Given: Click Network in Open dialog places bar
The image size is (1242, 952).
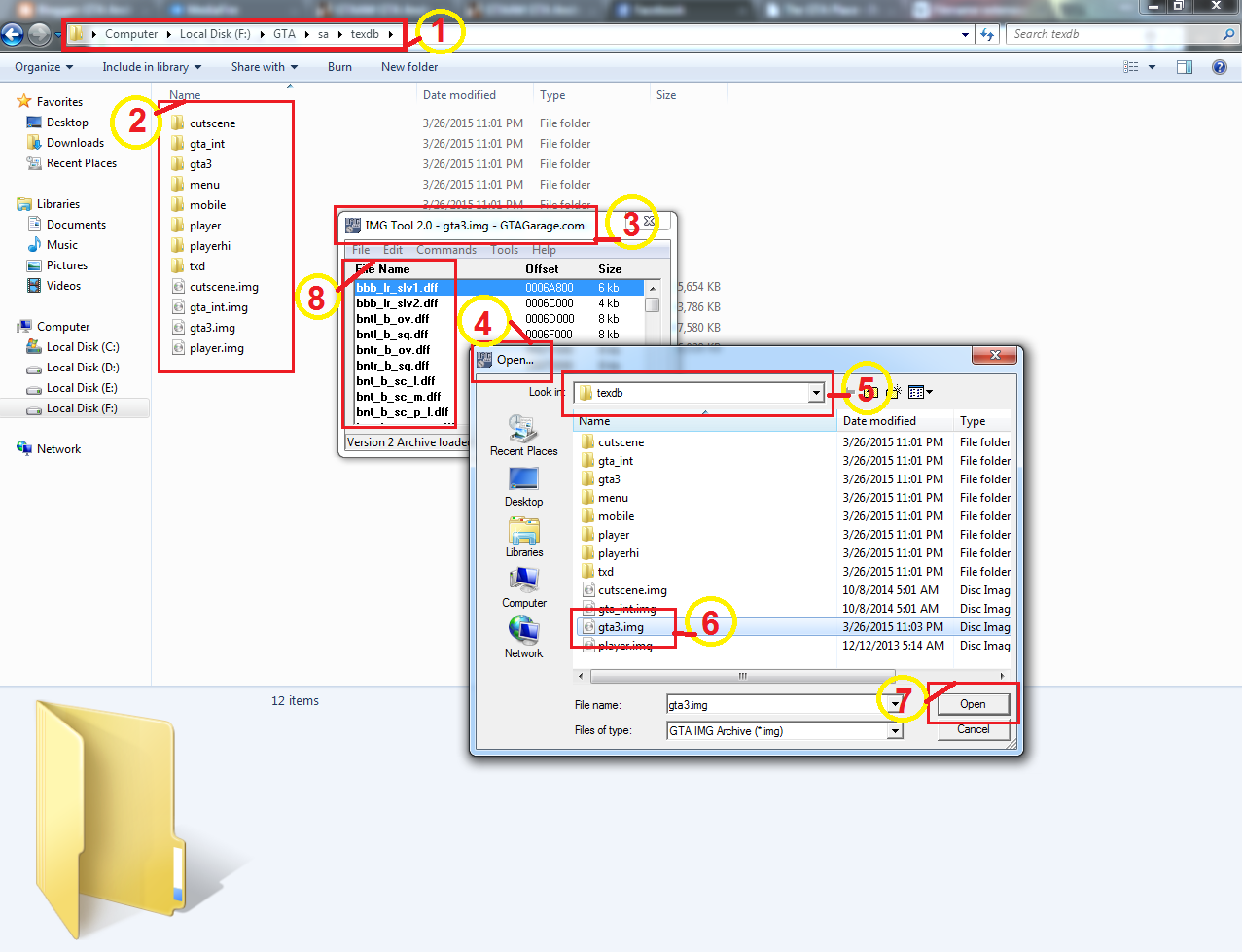Looking at the screenshot, I should point(523,638).
